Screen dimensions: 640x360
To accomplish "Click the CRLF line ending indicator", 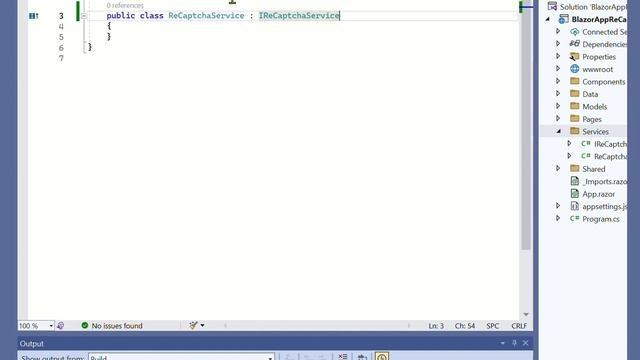I will click(519, 326).
